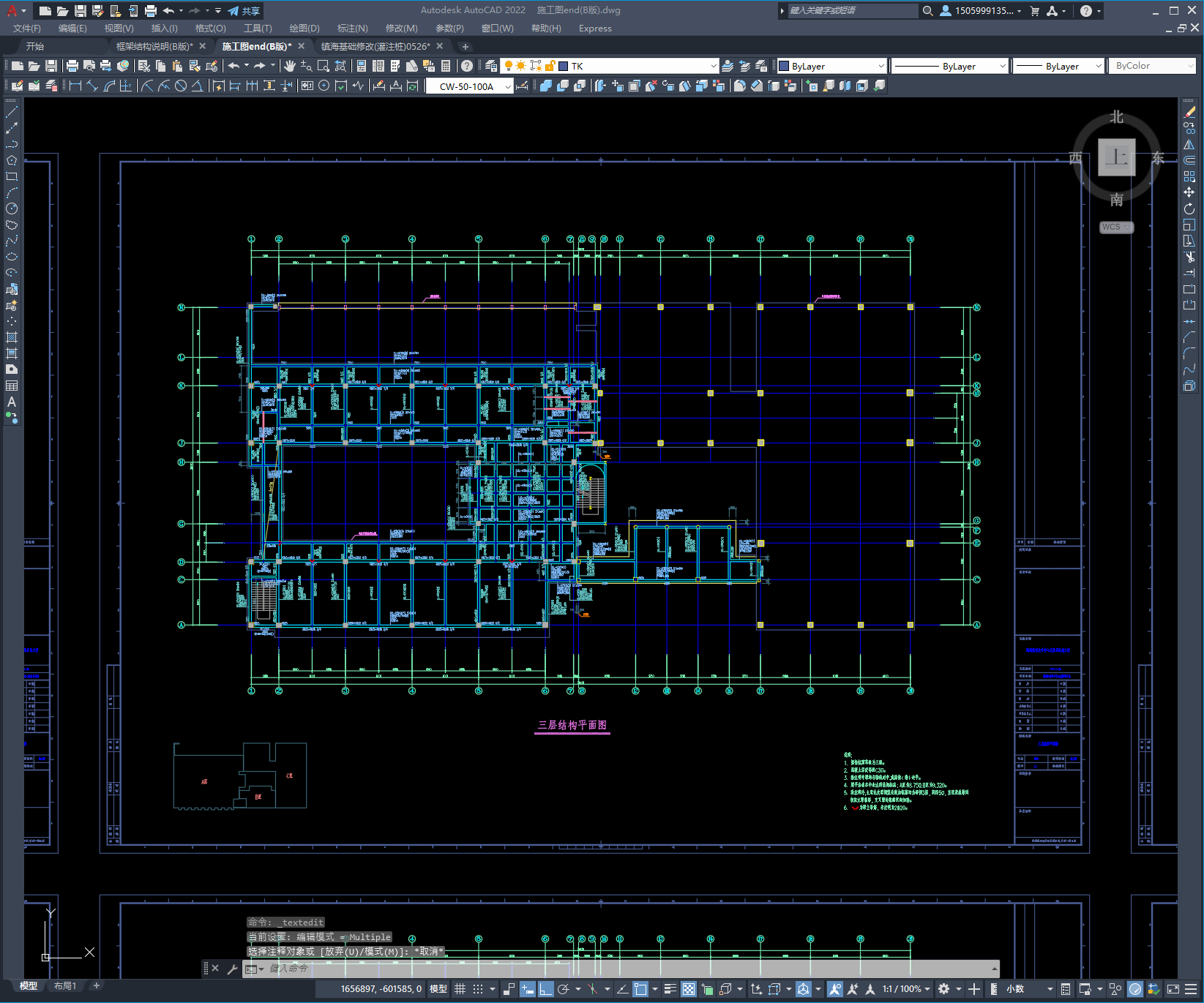This screenshot has width=1204, height=1003.
Task: Select the Circle draw tool
Action: [12, 209]
